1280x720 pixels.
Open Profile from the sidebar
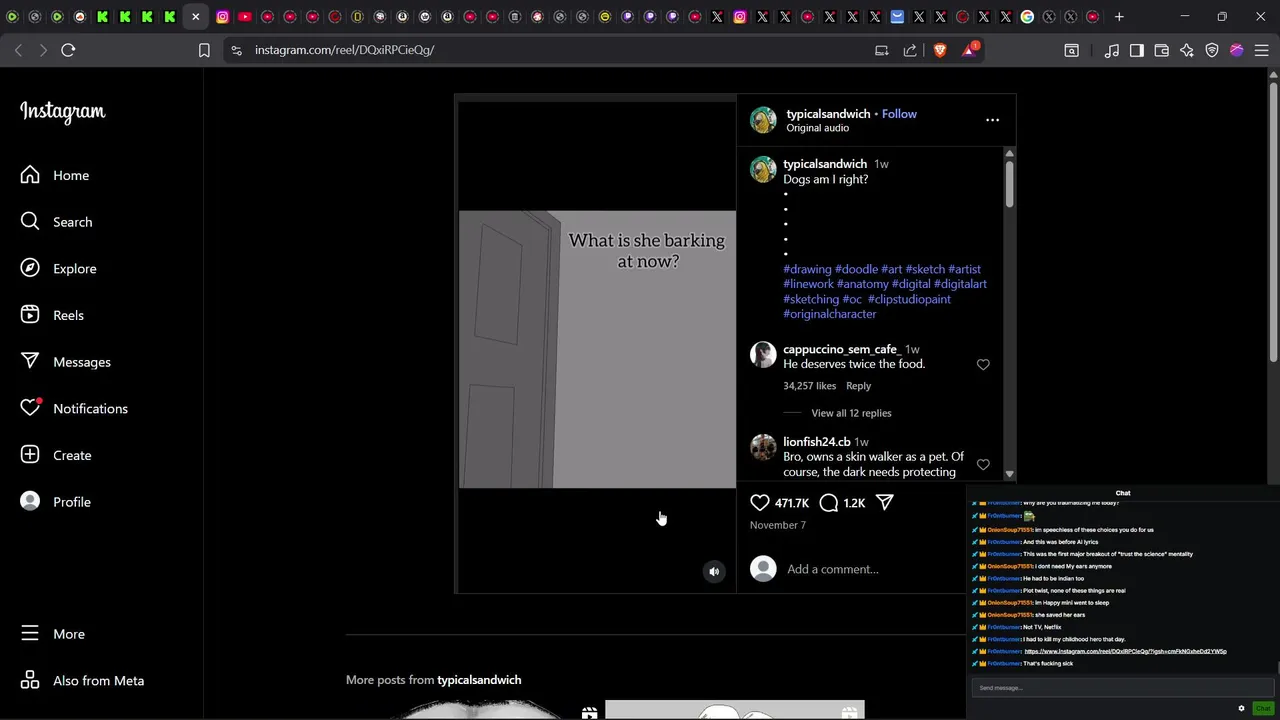(x=56, y=502)
